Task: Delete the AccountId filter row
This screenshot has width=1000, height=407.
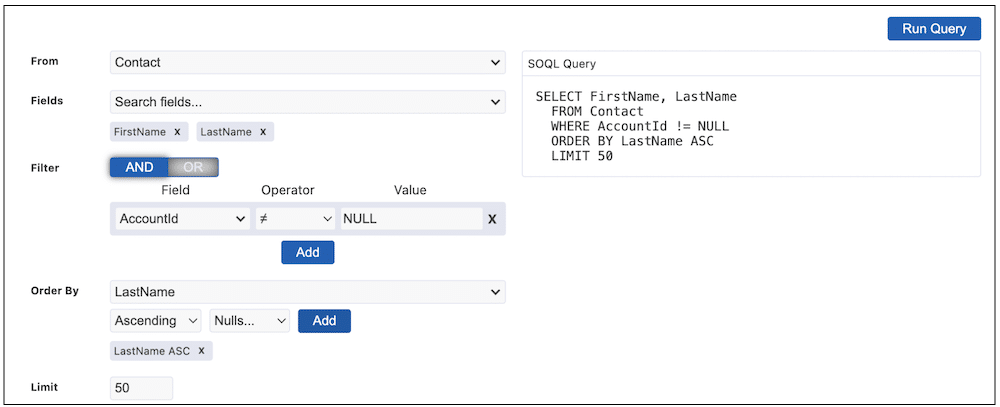Action: click(492, 219)
